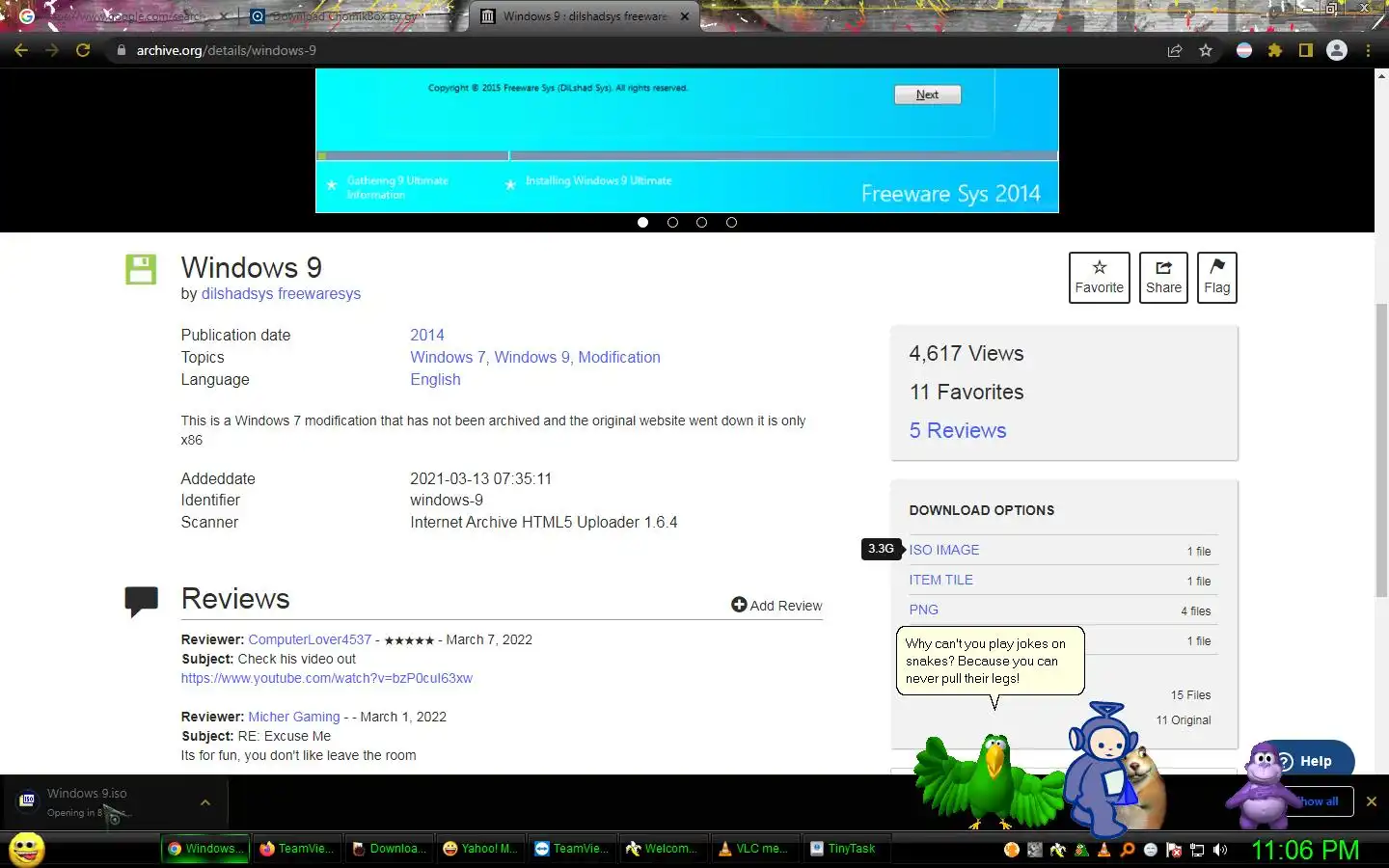The image size is (1389, 868).
Task: Click the green floppy disk software icon
Action: point(141,269)
